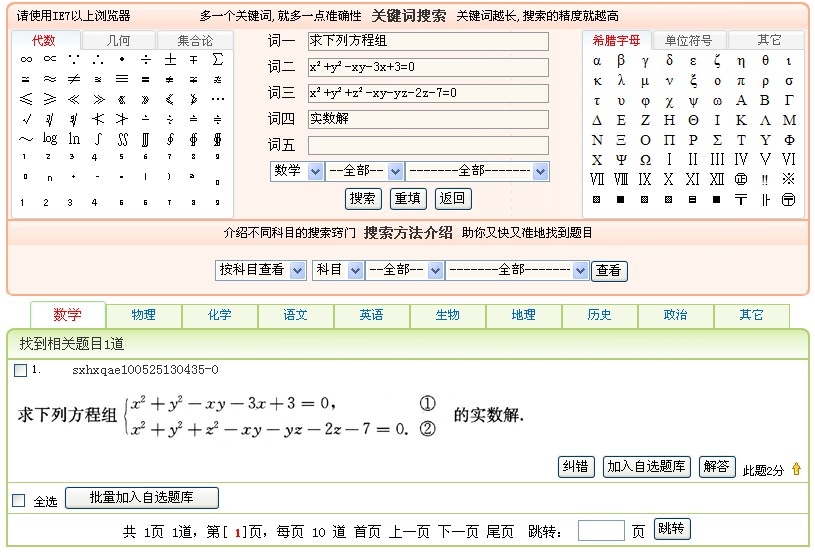
Task: Click the 批量加入自选题库 button
Action: [x=141, y=498]
